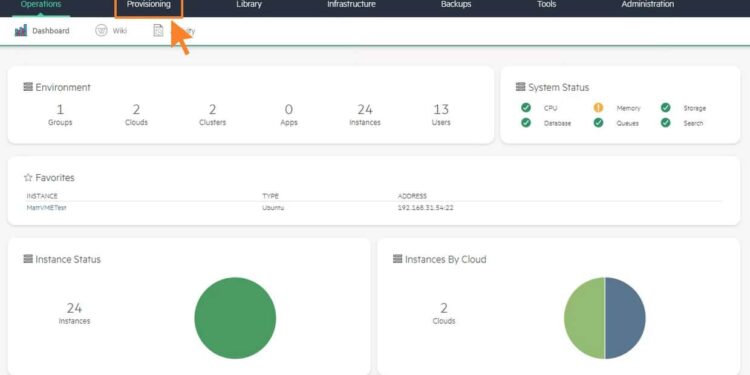Screen dimensions: 750x375
Task: Open the Backups menu
Action: pyautogui.click(x=456, y=4)
